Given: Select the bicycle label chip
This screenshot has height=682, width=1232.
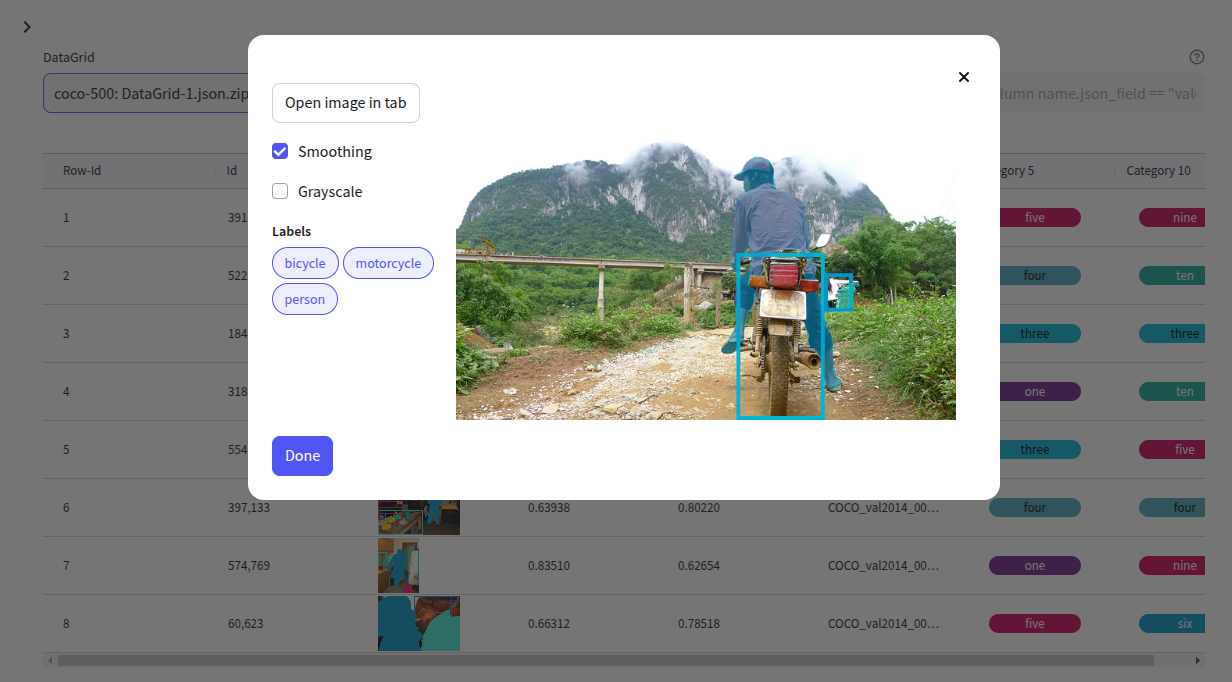Looking at the screenshot, I should [x=305, y=263].
